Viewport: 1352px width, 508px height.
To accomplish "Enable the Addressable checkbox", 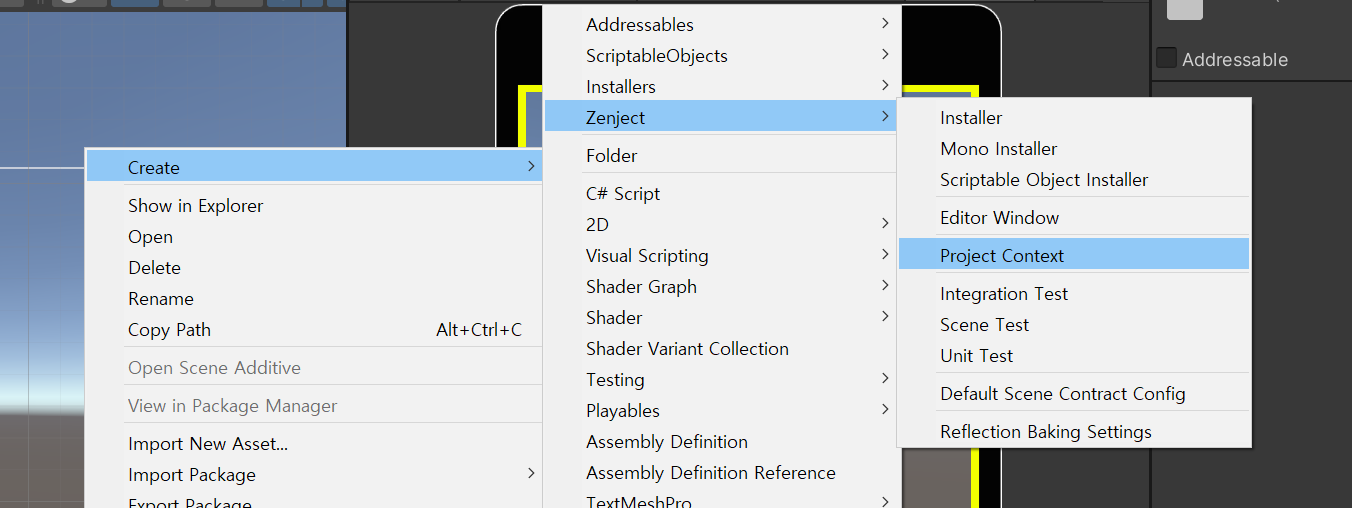I will [x=1166, y=58].
